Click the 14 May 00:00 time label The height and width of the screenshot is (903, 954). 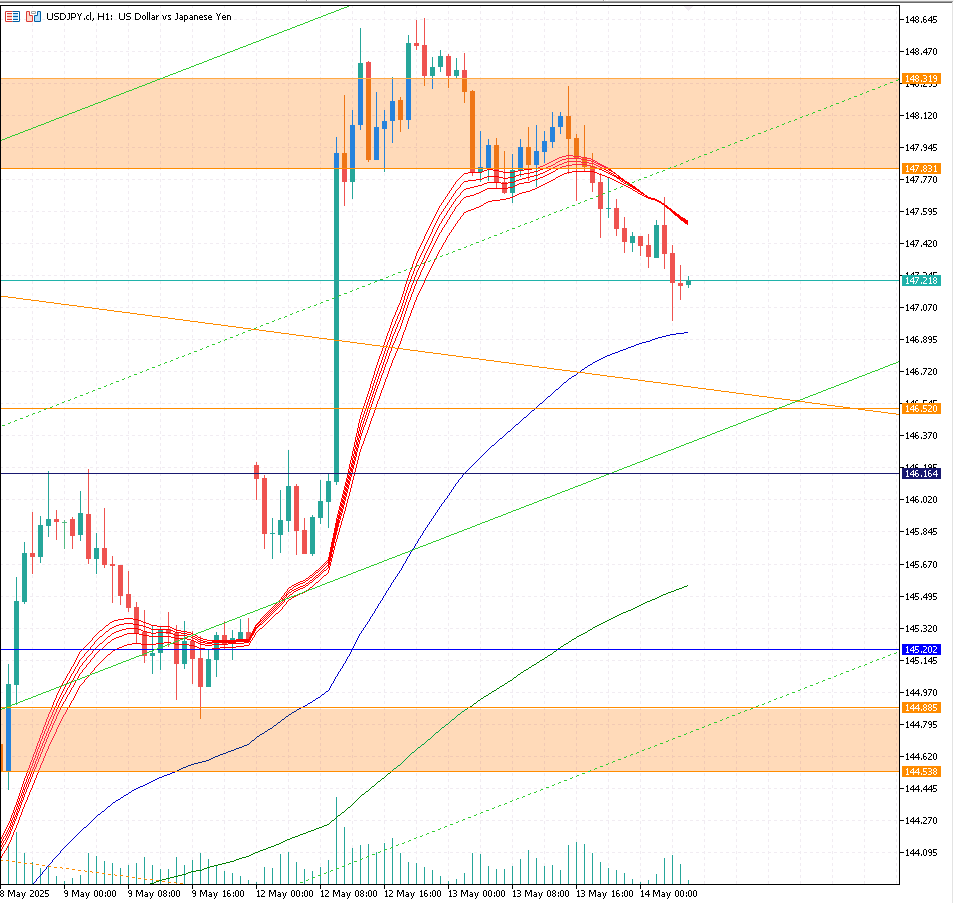pos(668,894)
